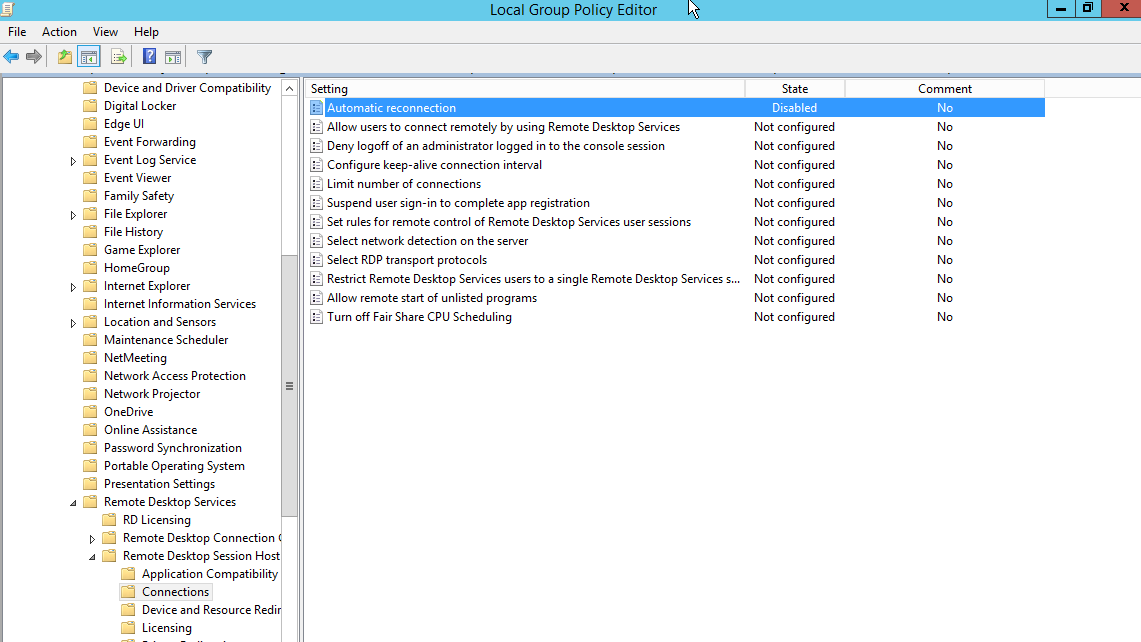Image resolution: width=1141 pixels, height=642 pixels.
Task: Click the tree pane vertical scrollbar thumb
Action: [x=289, y=386]
